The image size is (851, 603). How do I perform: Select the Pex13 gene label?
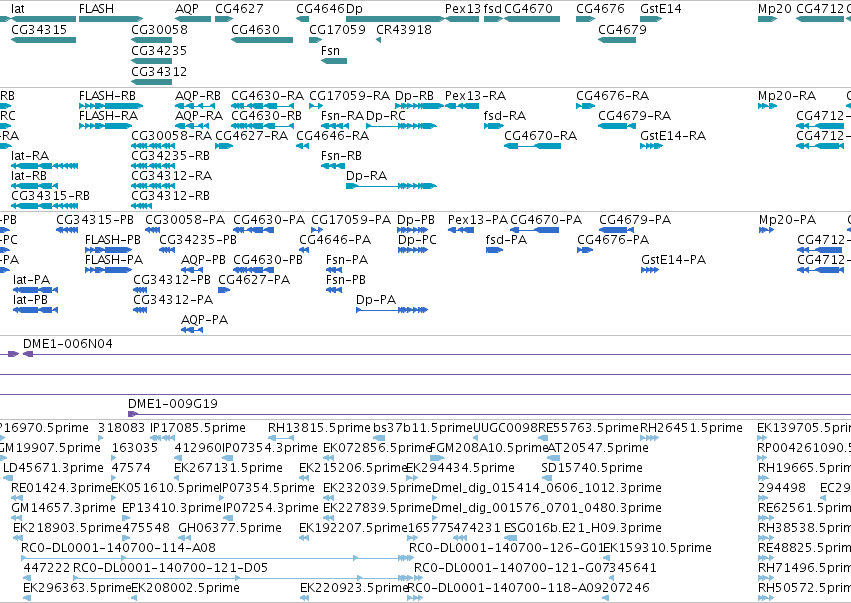[462, 9]
